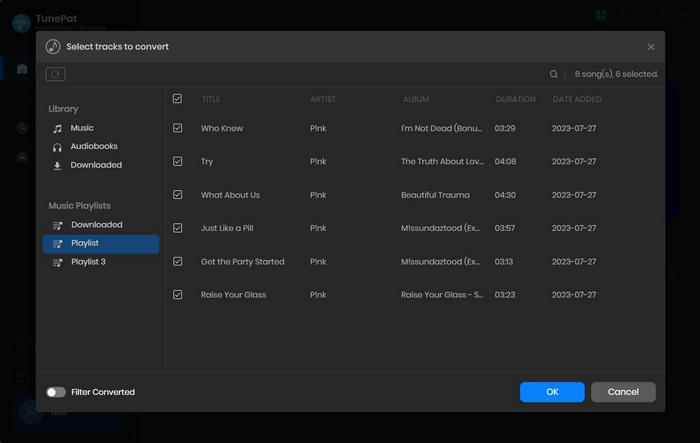Click the Get the Party Started title
Viewport: 700px width, 443px height.
pos(242,262)
